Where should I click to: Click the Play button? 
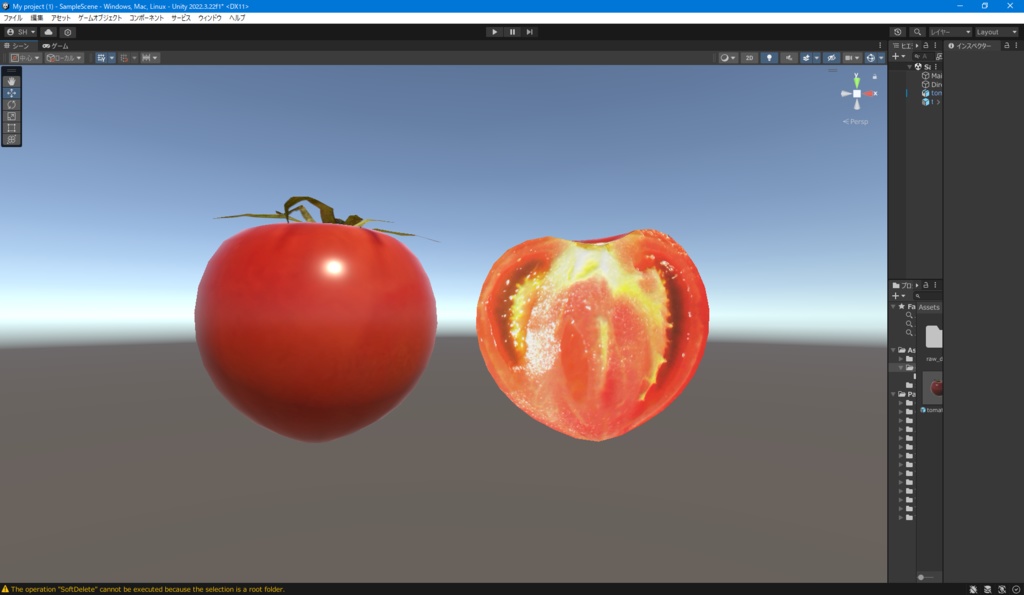tap(494, 32)
